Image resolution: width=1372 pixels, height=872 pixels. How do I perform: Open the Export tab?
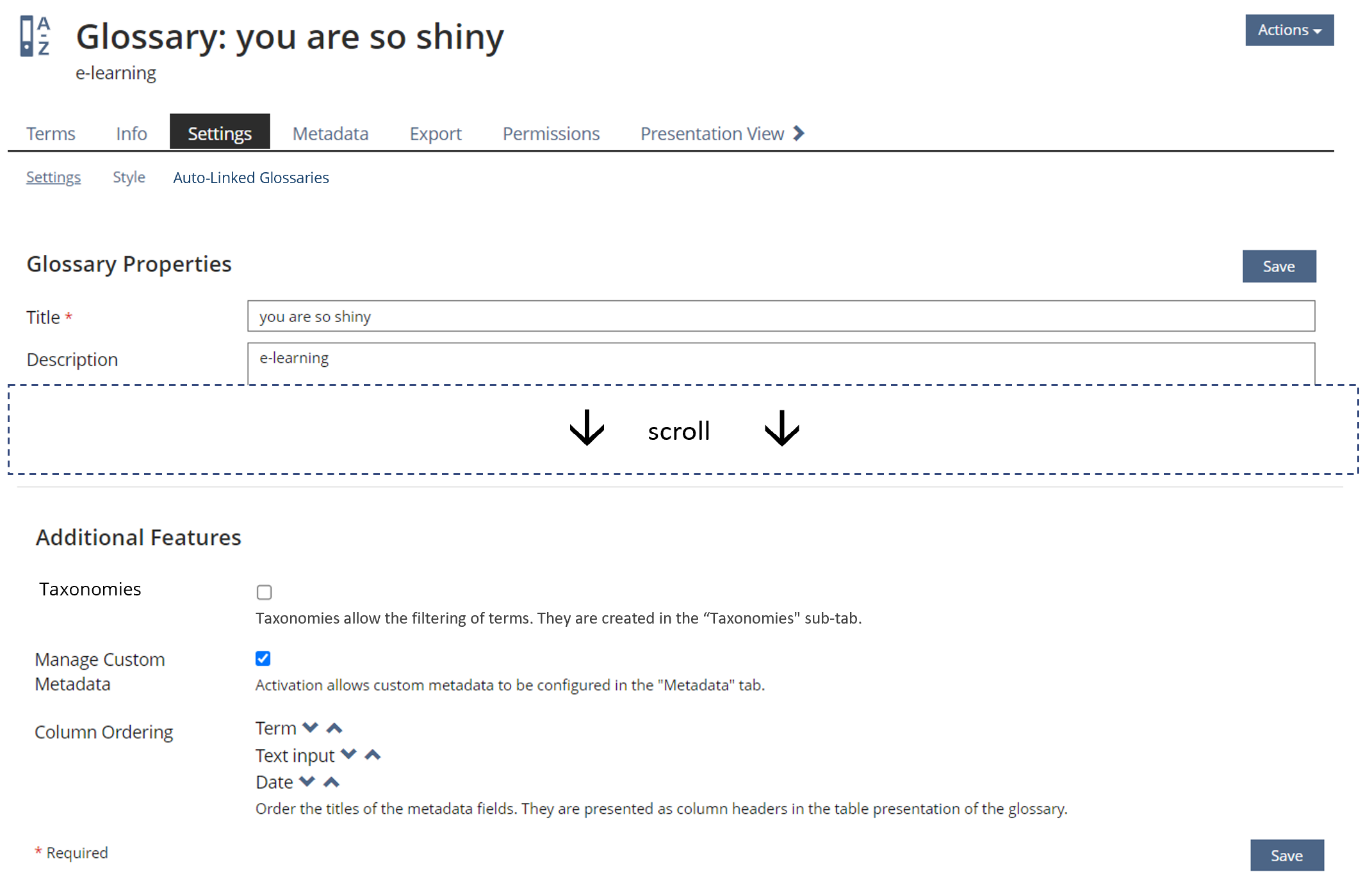pos(436,133)
